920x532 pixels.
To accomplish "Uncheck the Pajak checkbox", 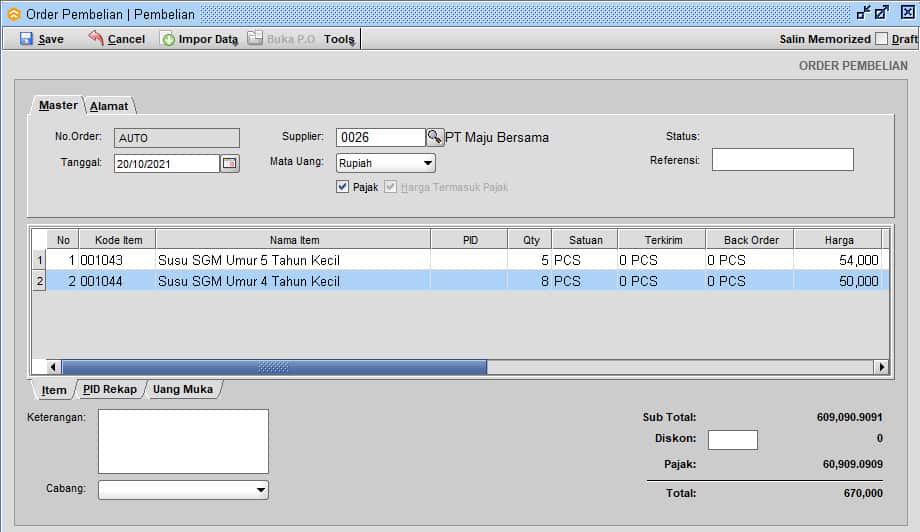I will coord(343,187).
